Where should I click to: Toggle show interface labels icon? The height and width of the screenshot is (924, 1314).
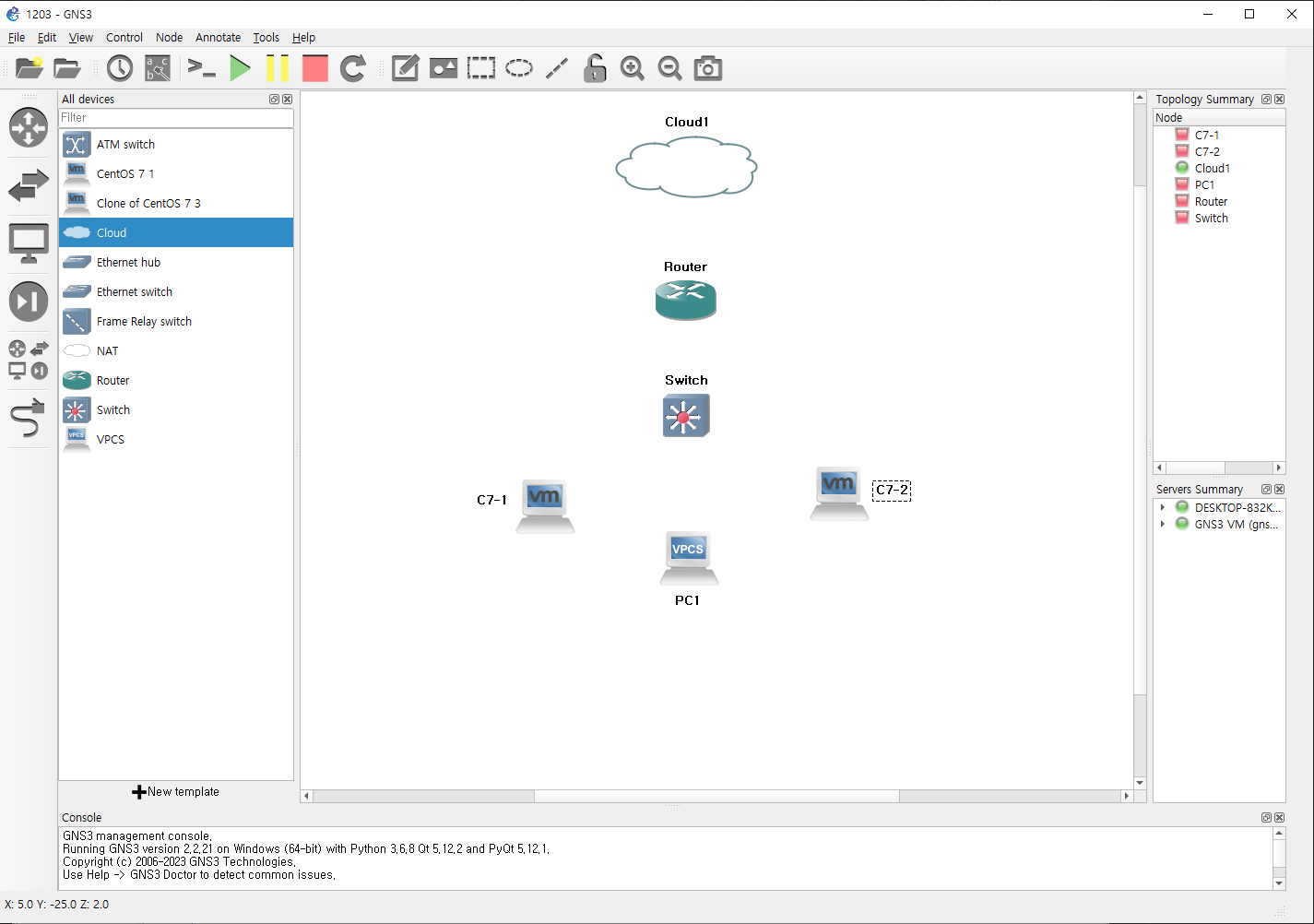pos(158,68)
